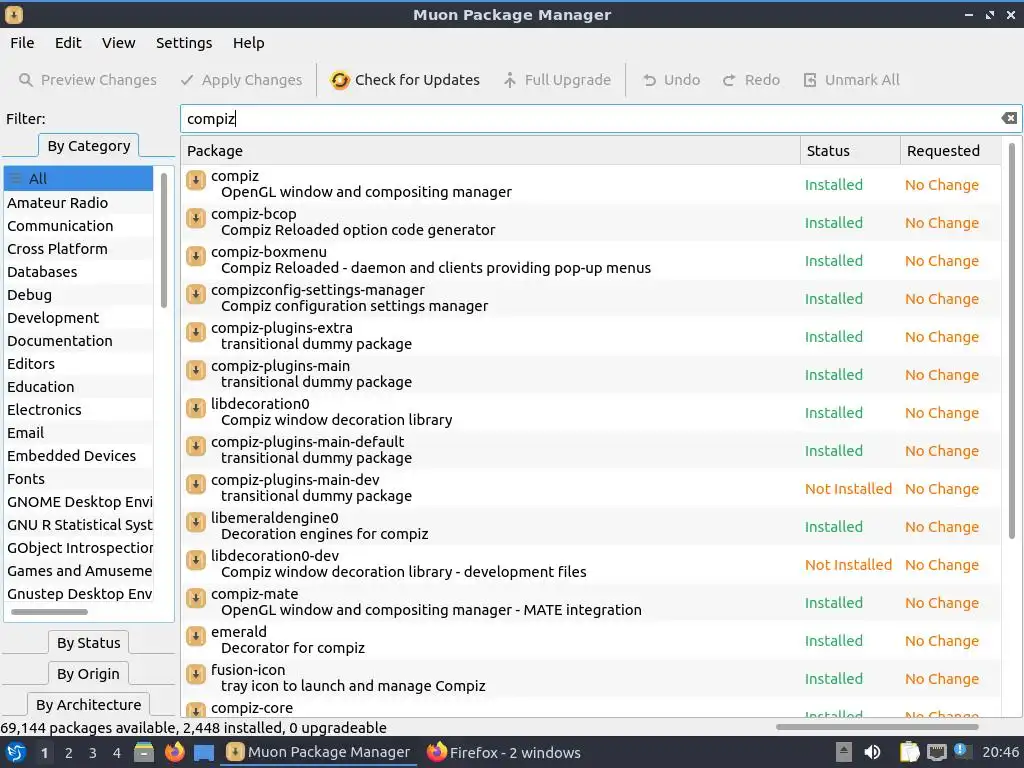This screenshot has width=1024, height=768.
Task: Switch to workspace 2
Action: 69,753
